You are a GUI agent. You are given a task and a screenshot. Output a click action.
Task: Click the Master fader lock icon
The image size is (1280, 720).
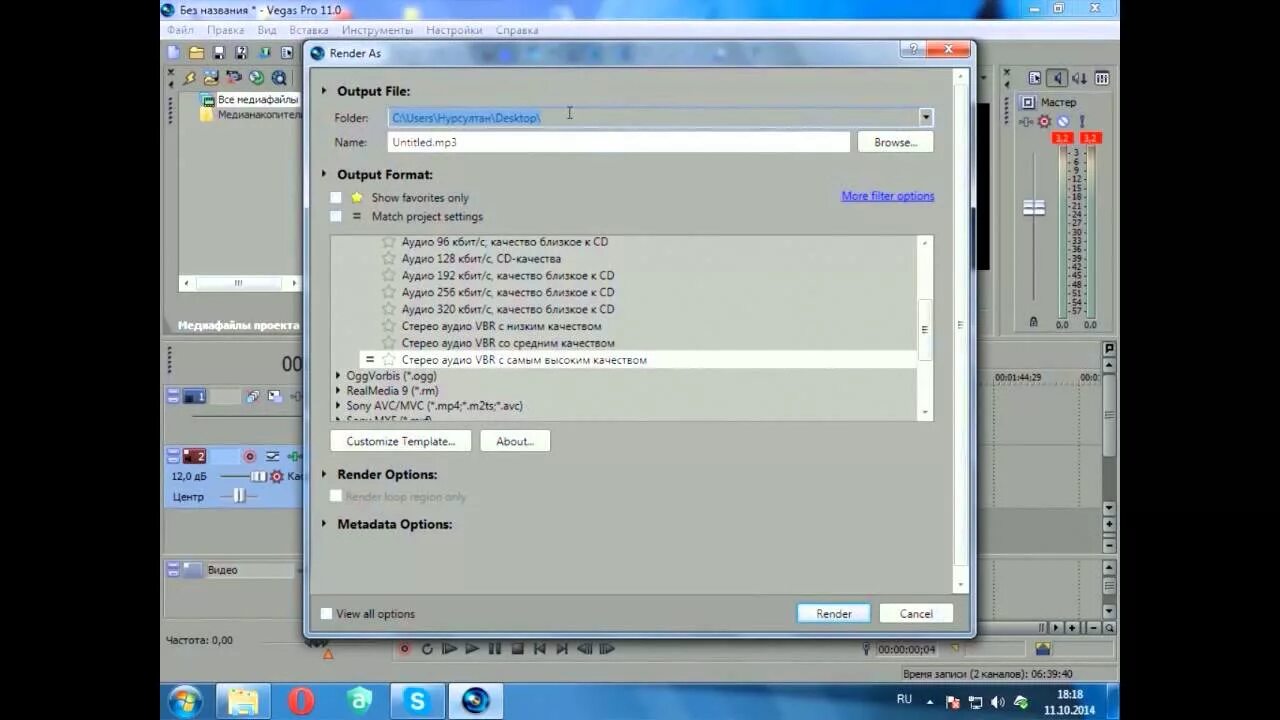(1033, 322)
